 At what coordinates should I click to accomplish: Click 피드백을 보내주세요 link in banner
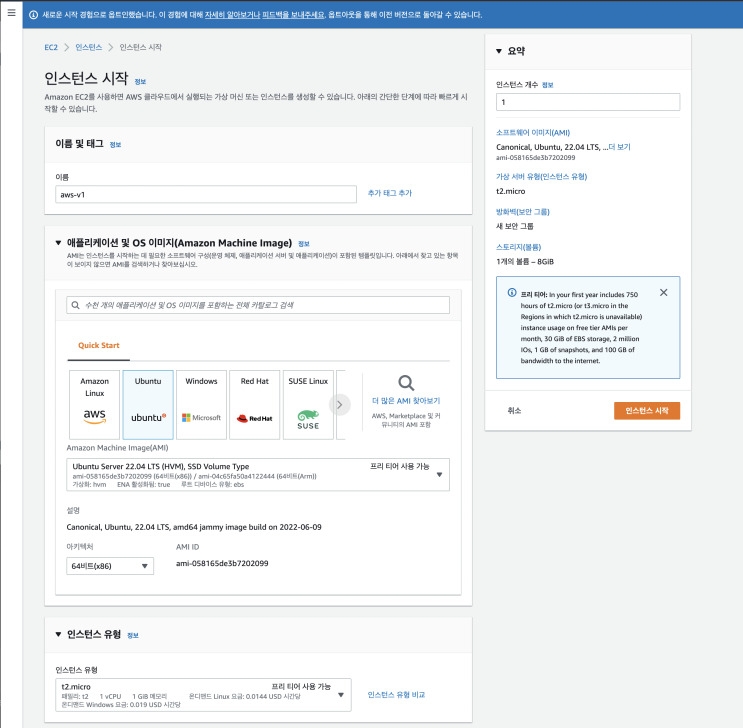(x=293, y=15)
